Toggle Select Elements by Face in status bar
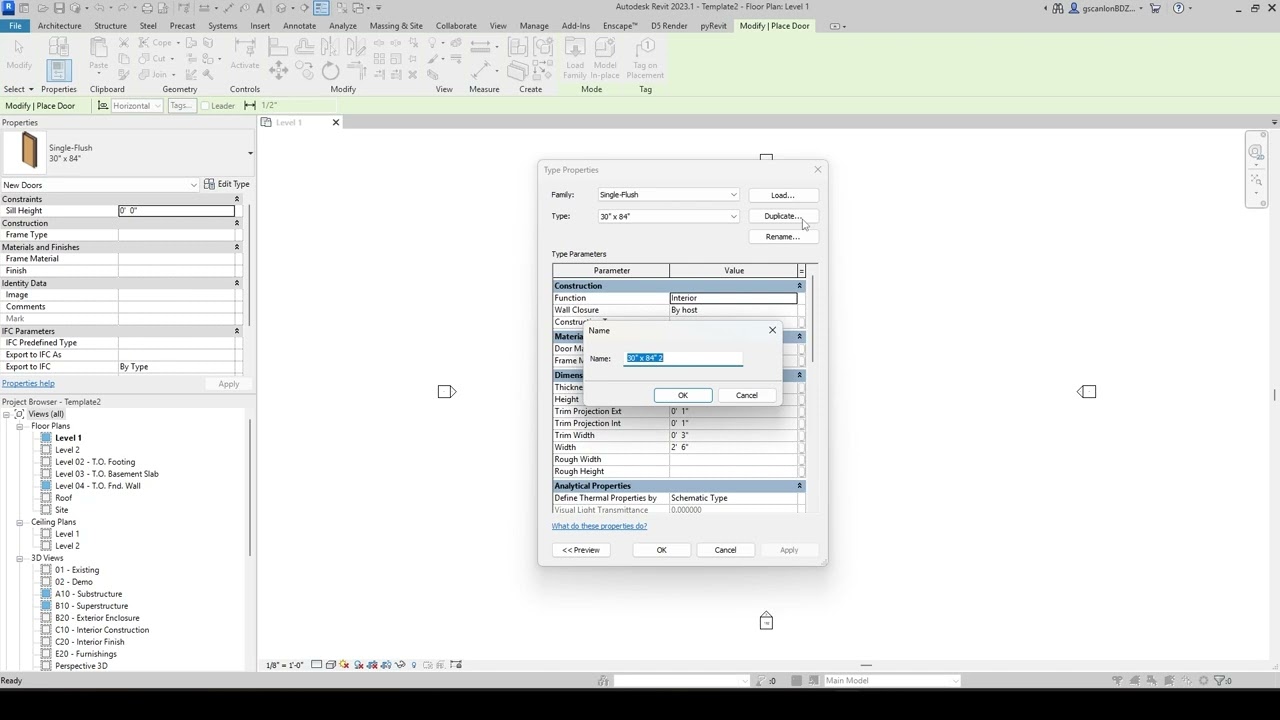1280x720 pixels. click(x=1169, y=680)
